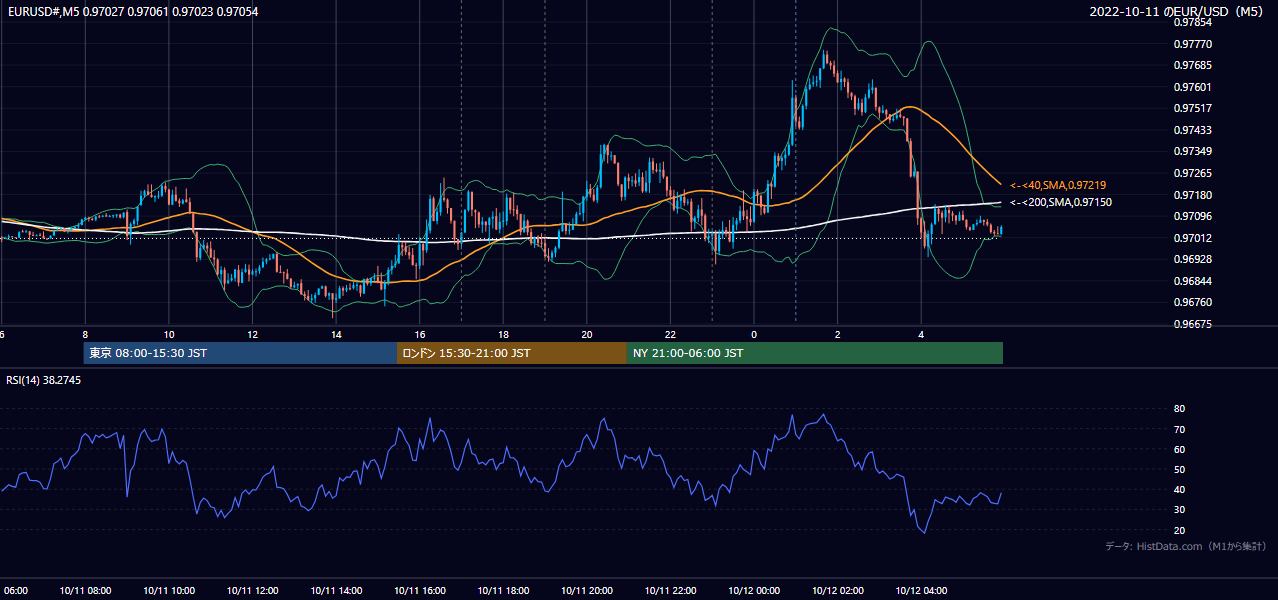Viewport: 1278px width, 600px height.
Task: Click RSI scale value 30
Action: click(x=1179, y=510)
